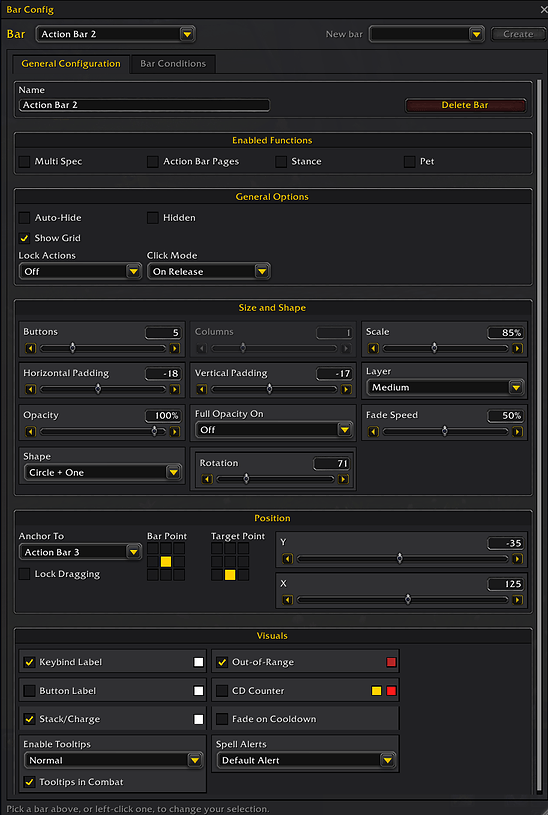Viewport: 548px width, 815px height.
Task: Open Click Mode dropdown
Action: click(208, 271)
